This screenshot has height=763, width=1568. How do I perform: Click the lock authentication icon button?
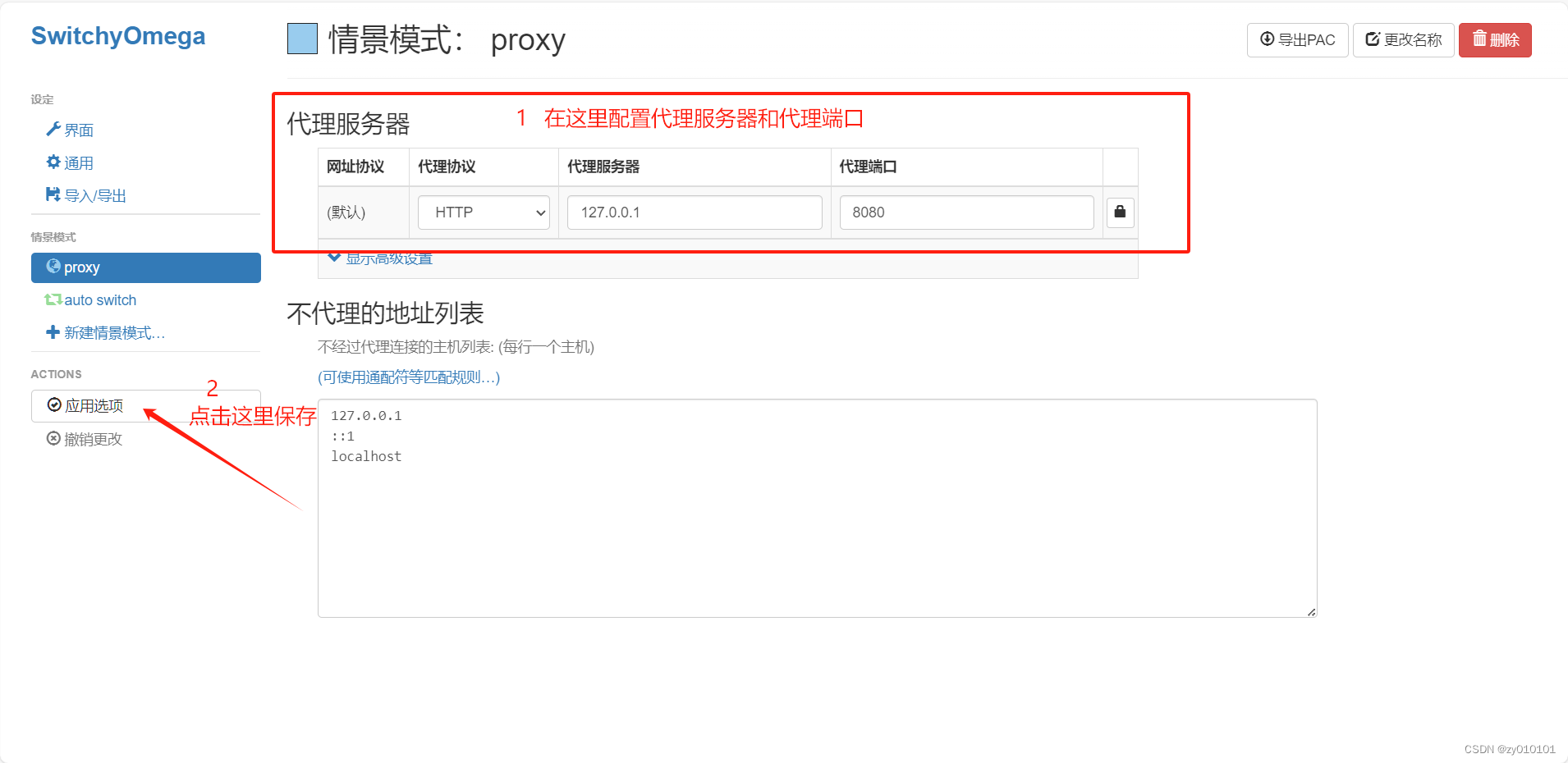coord(1121,212)
